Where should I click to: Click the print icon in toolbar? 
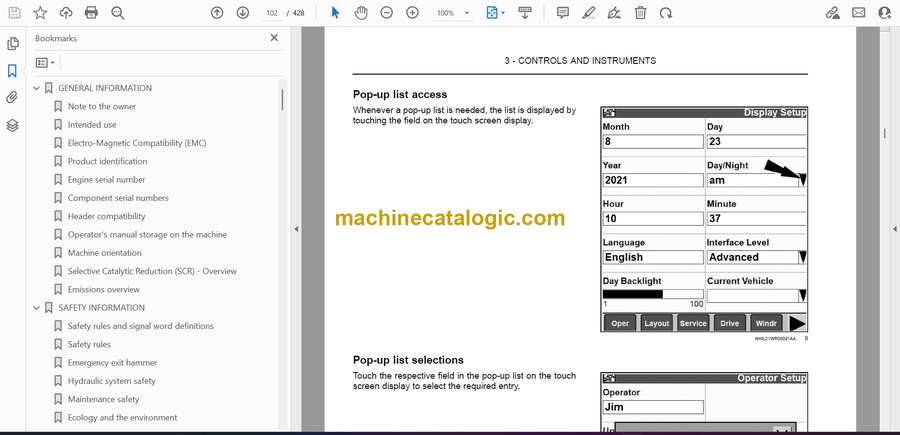[x=92, y=13]
